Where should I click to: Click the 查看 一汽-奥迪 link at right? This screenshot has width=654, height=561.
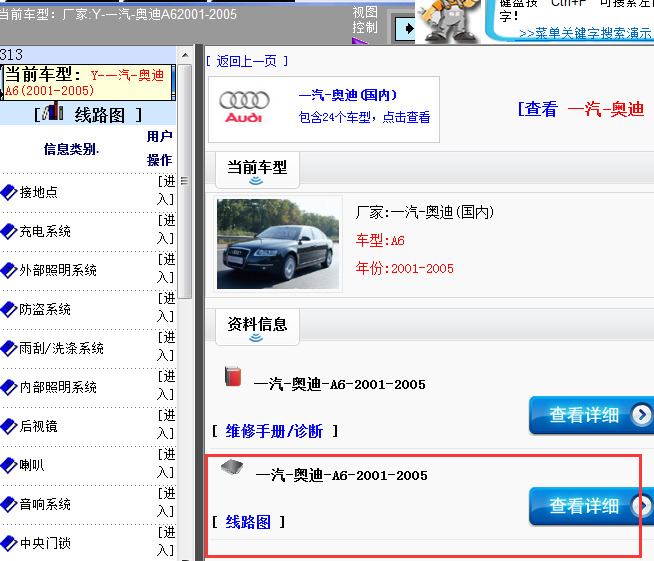point(581,109)
